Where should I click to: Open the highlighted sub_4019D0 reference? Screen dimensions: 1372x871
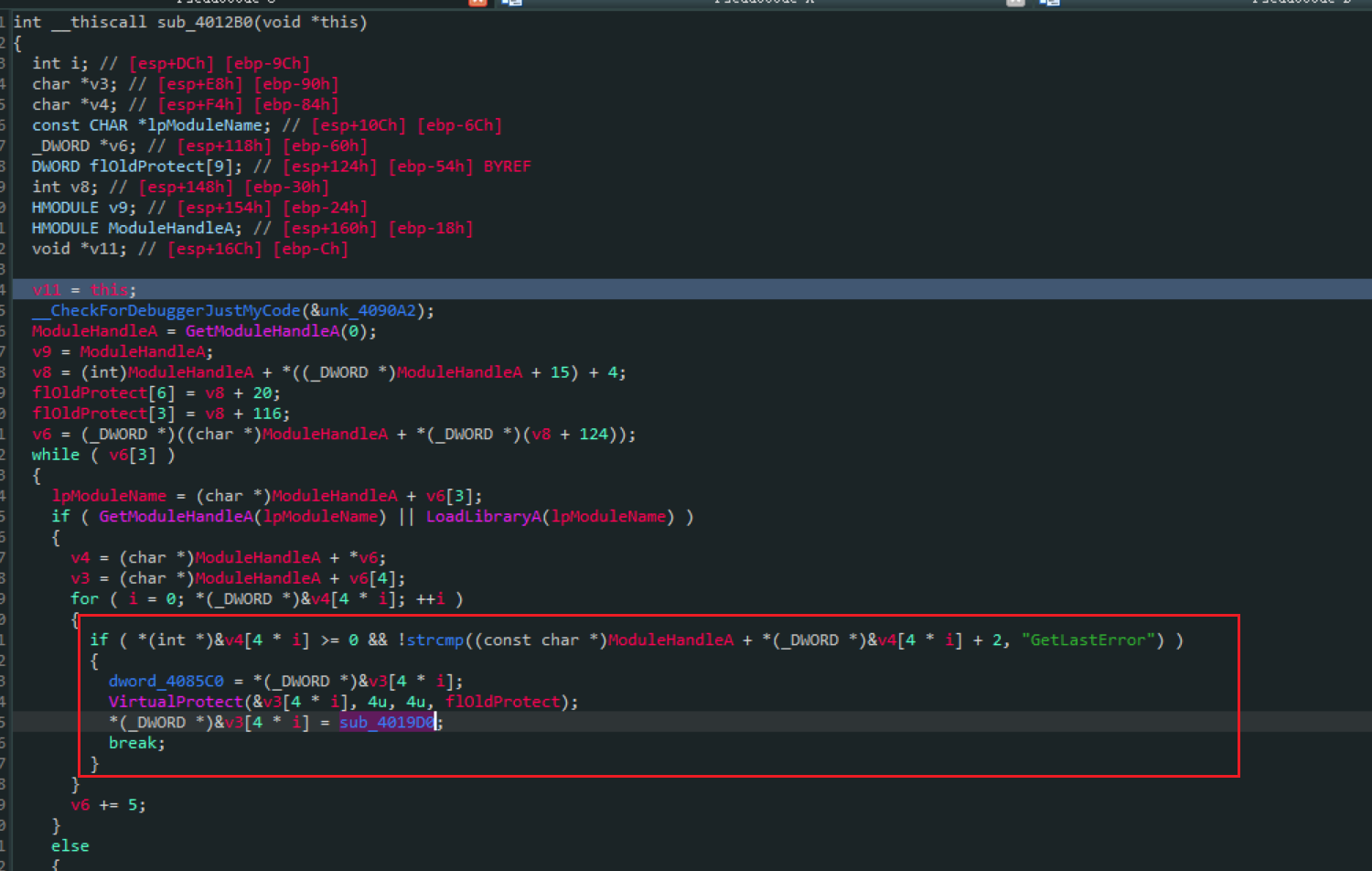(x=387, y=723)
